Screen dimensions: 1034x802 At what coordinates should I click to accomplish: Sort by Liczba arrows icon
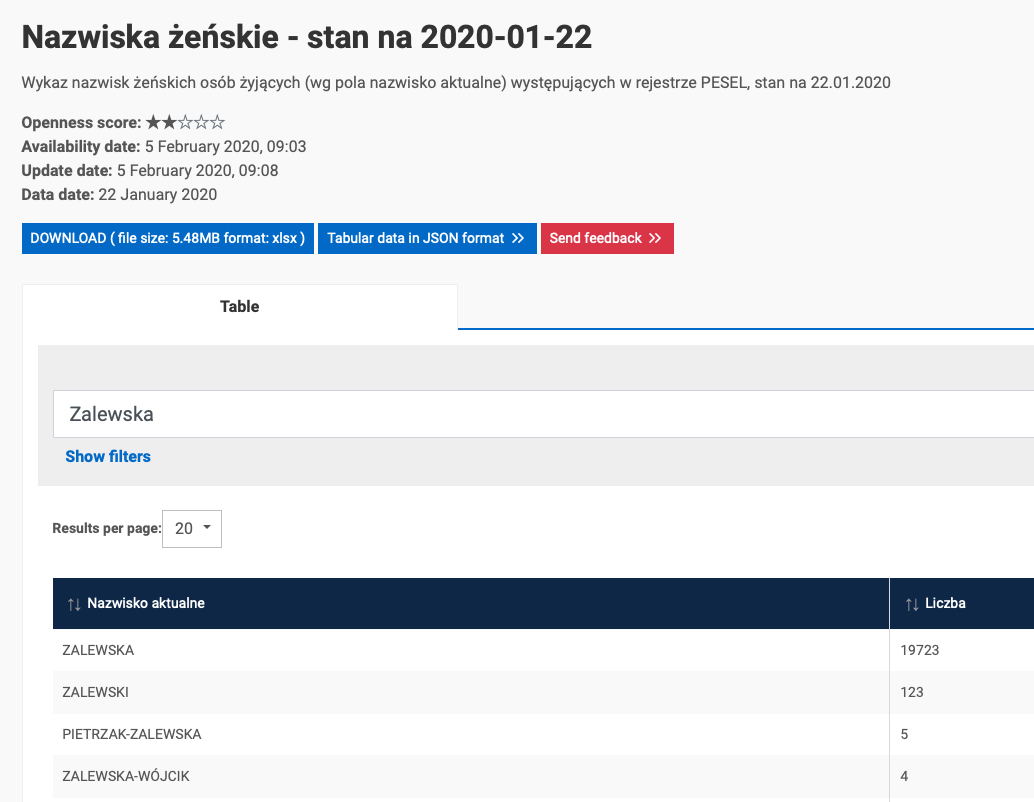pos(912,604)
